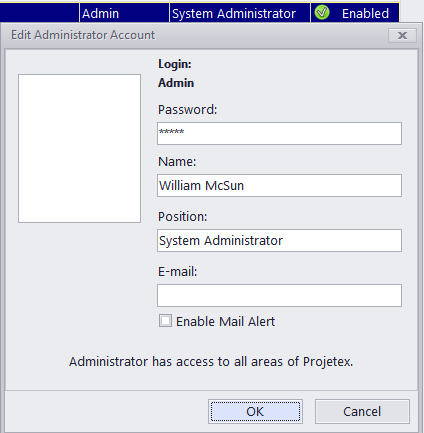Confirm changes with the OK button
The width and height of the screenshot is (424, 433).
click(255, 411)
